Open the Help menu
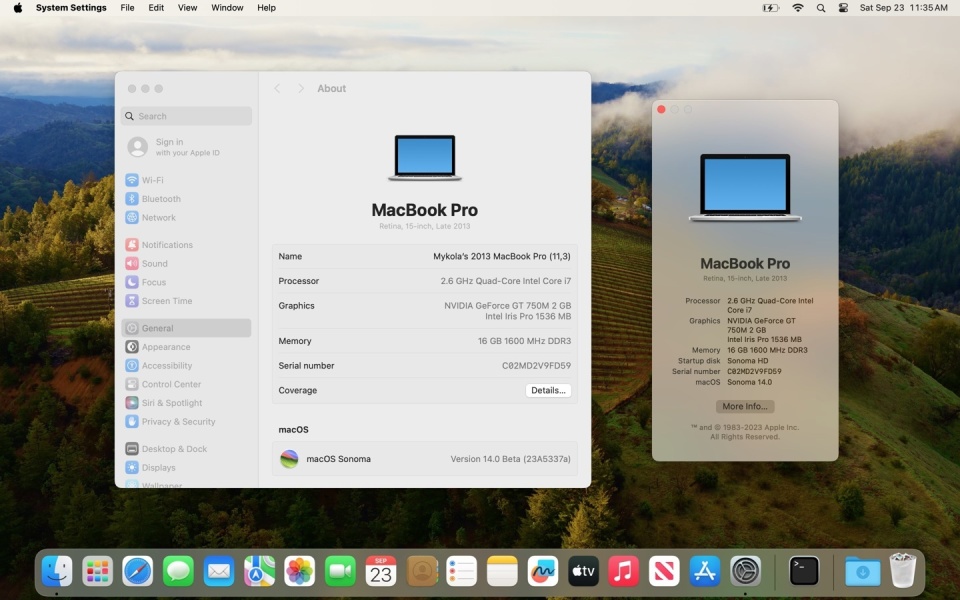The width and height of the screenshot is (960, 600). (x=266, y=8)
